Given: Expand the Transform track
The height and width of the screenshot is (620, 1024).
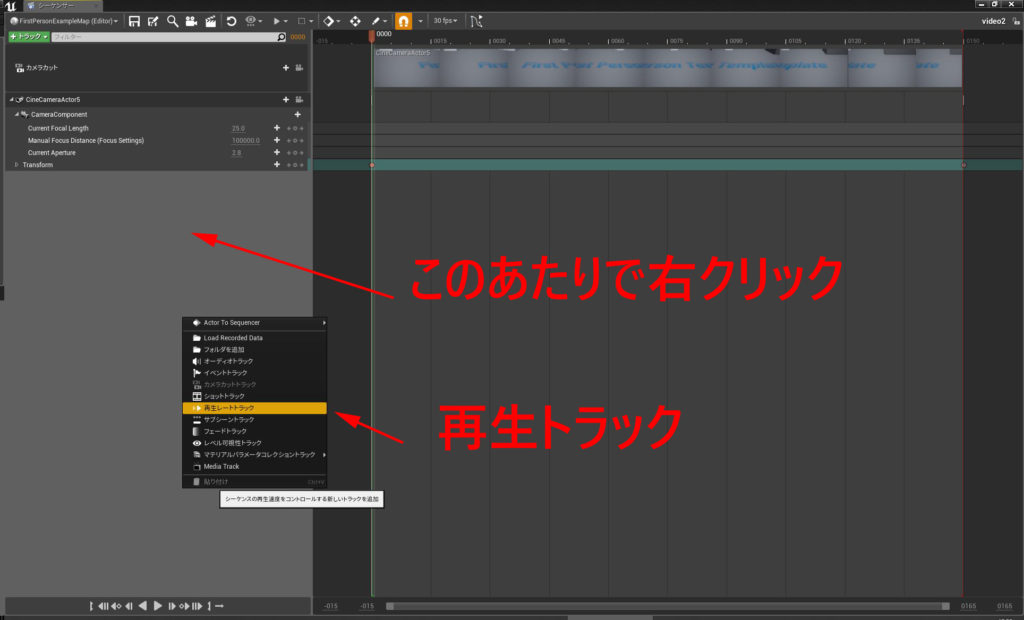Looking at the screenshot, I should pos(16,165).
